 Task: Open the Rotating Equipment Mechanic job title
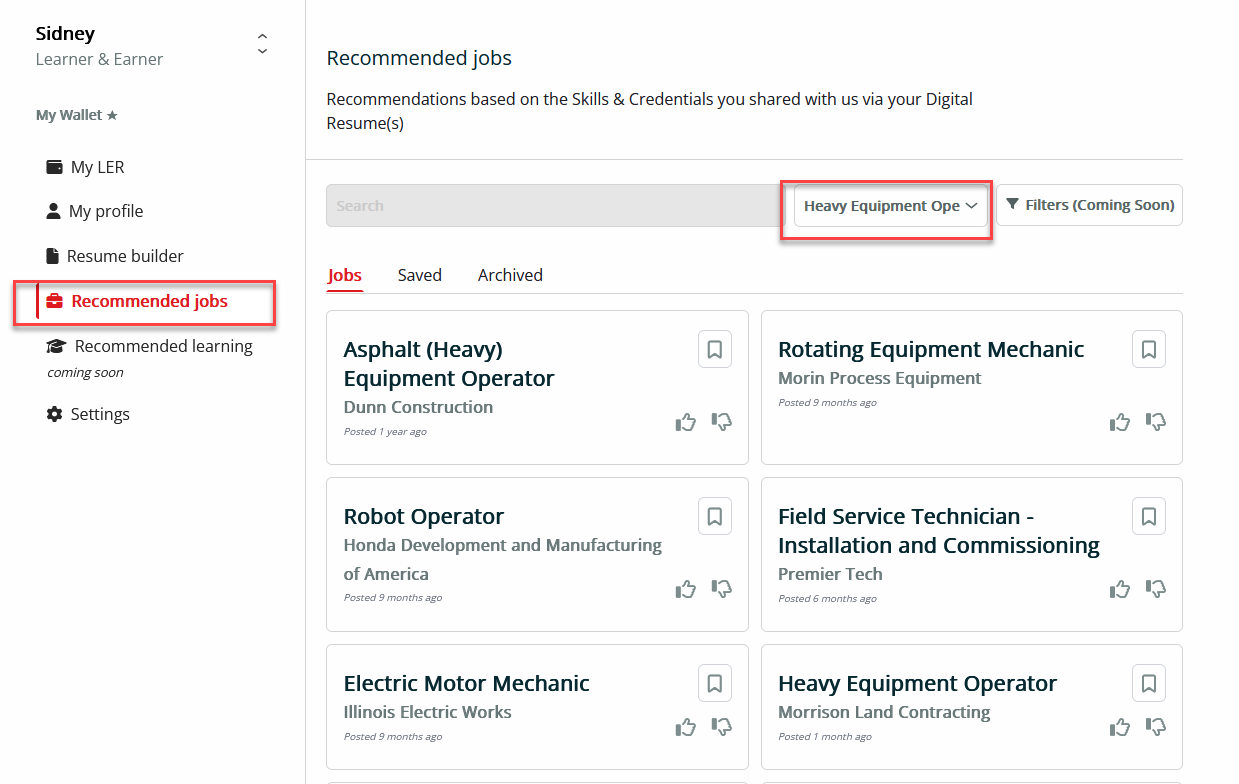(x=931, y=349)
